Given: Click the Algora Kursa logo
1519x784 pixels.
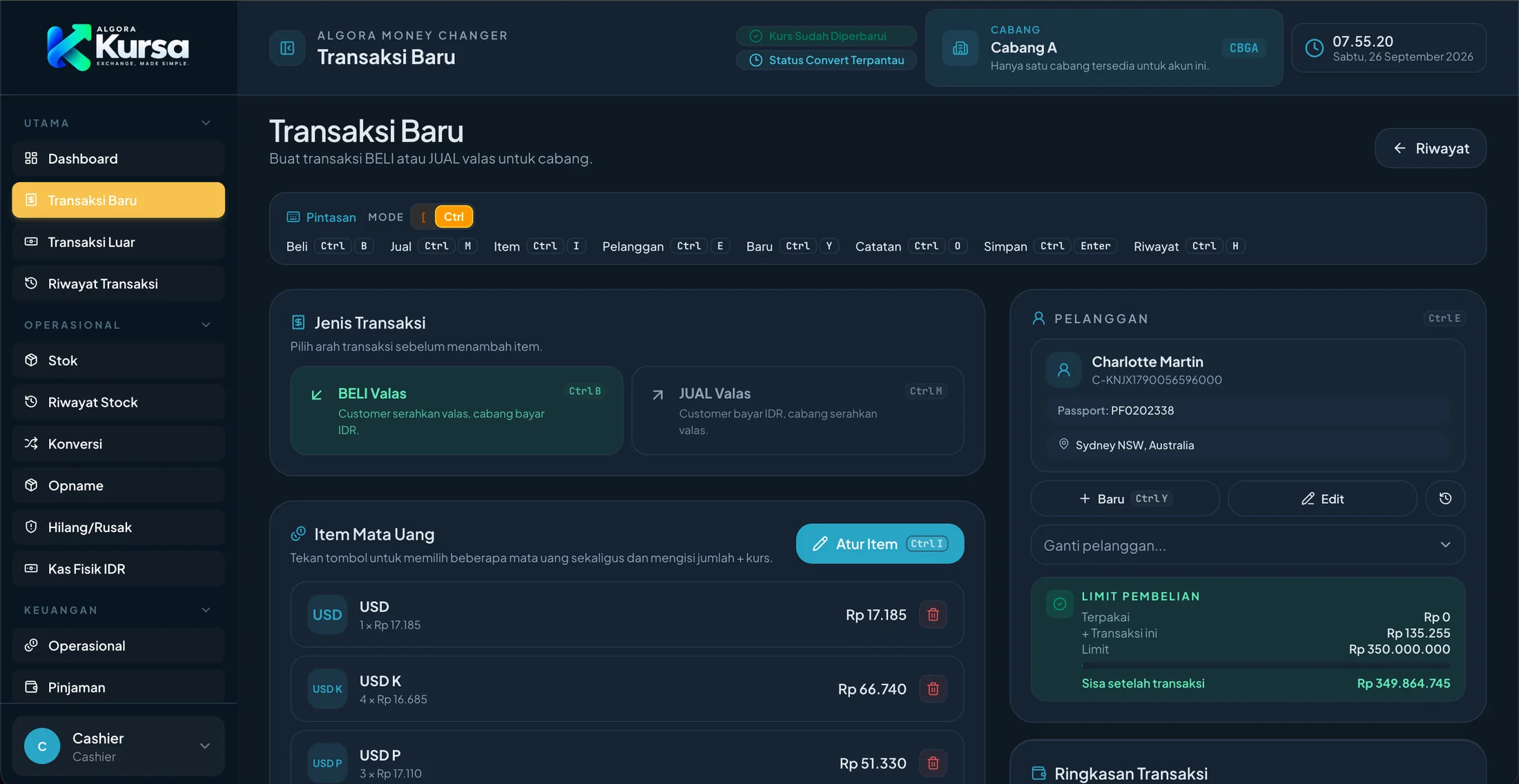Looking at the screenshot, I should click(x=118, y=47).
